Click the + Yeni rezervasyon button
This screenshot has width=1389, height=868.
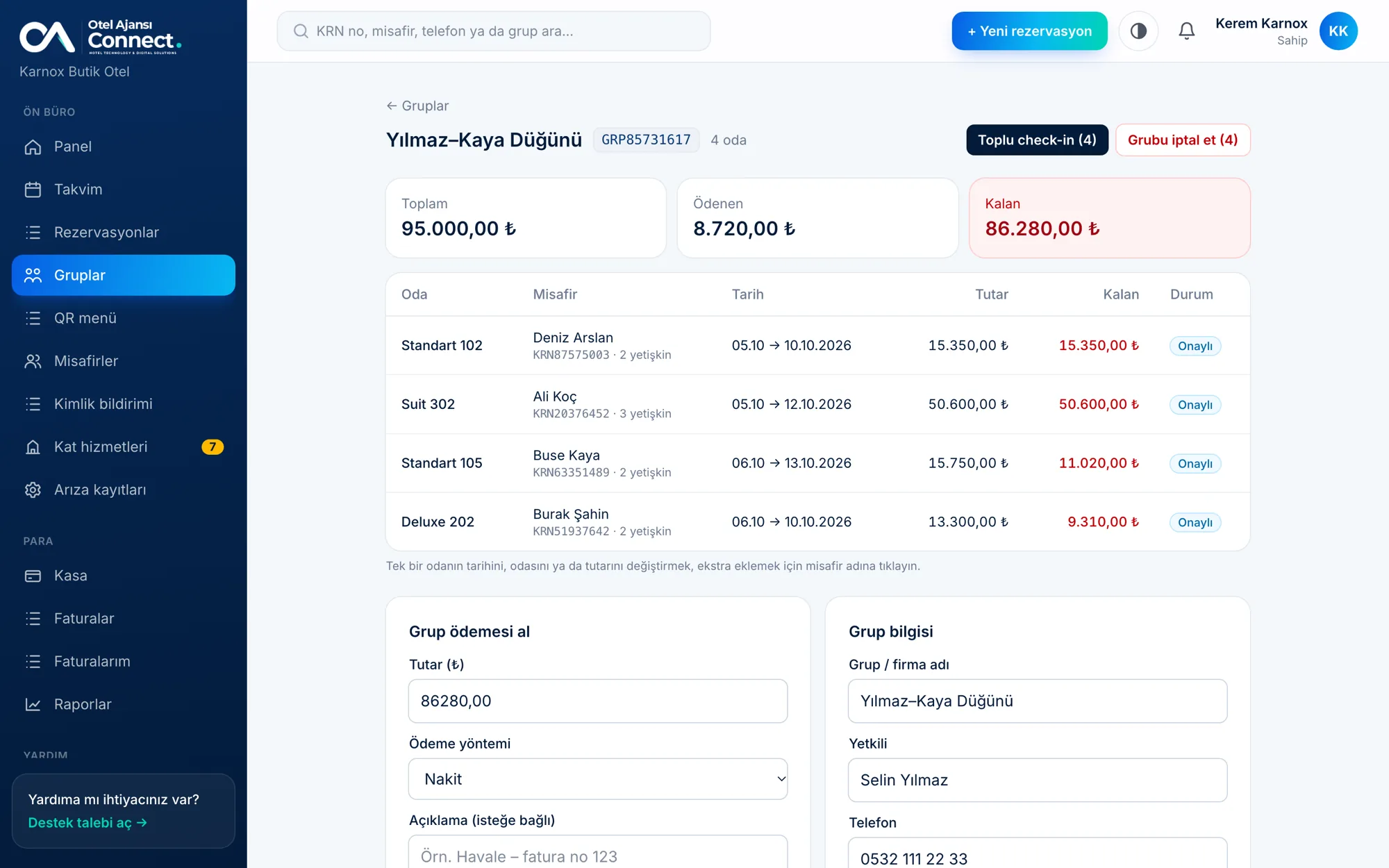tap(1029, 31)
